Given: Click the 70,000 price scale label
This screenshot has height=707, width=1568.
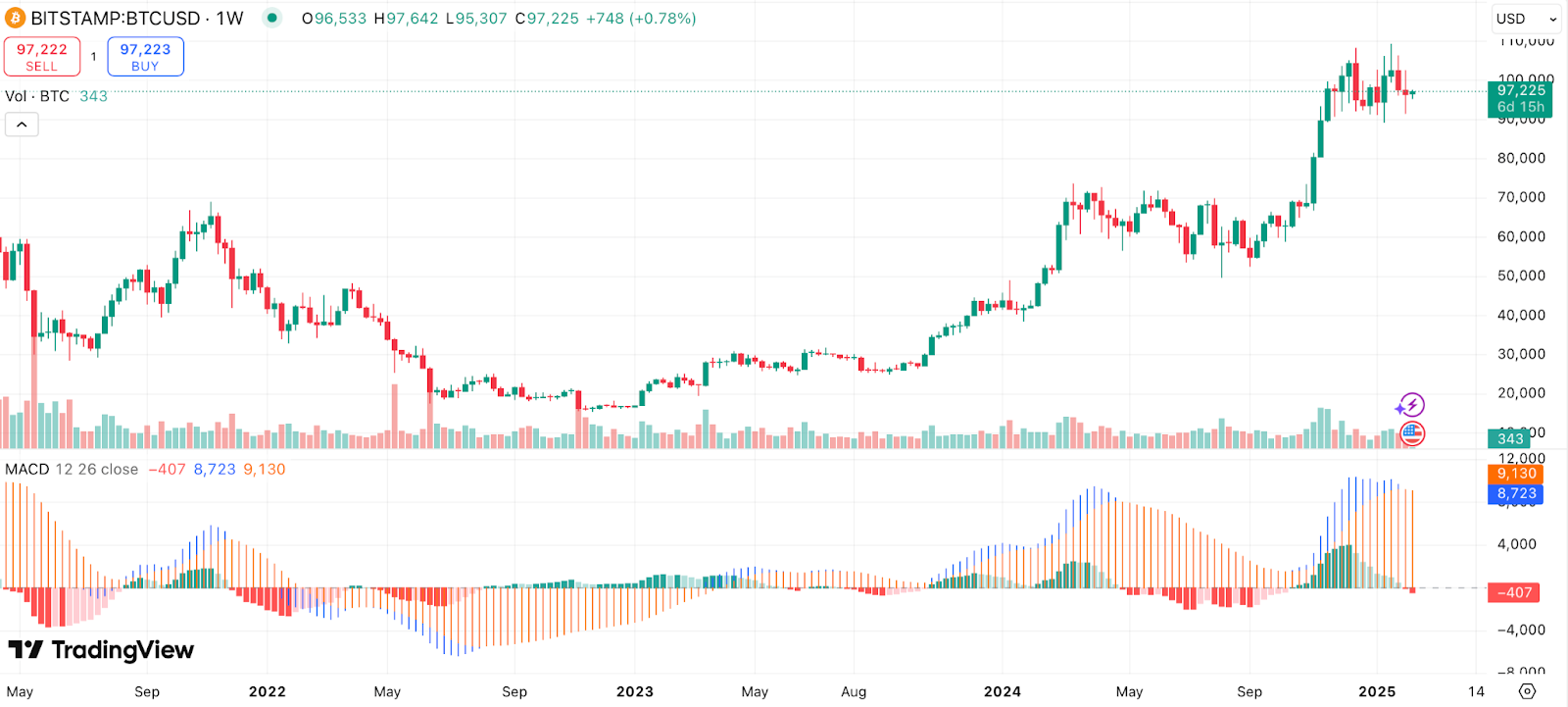Looking at the screenshot, I should (x=1521, y=197).
